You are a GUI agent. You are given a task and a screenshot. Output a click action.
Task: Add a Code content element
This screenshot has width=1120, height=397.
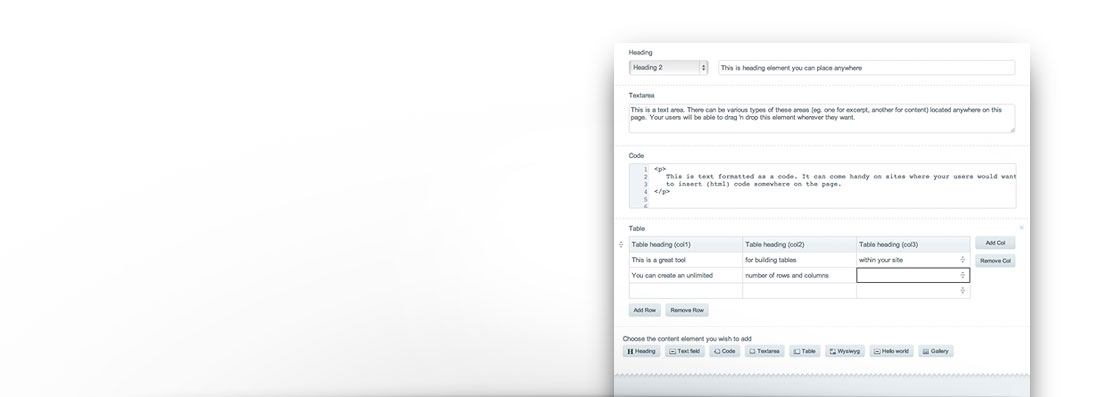pos(724,351)
